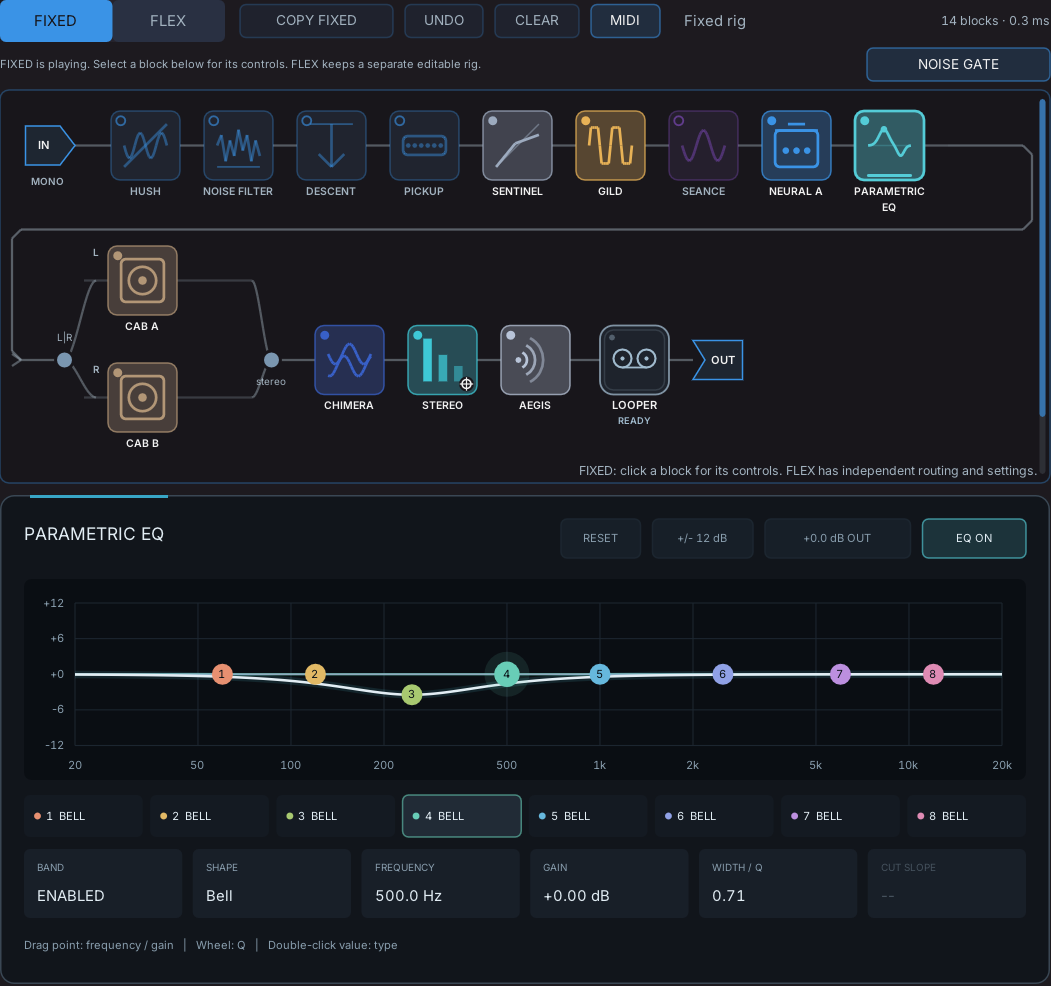1051x986 pixels.
Task: Select the 5 BELL band tab
Action: (x=588, y=816)
